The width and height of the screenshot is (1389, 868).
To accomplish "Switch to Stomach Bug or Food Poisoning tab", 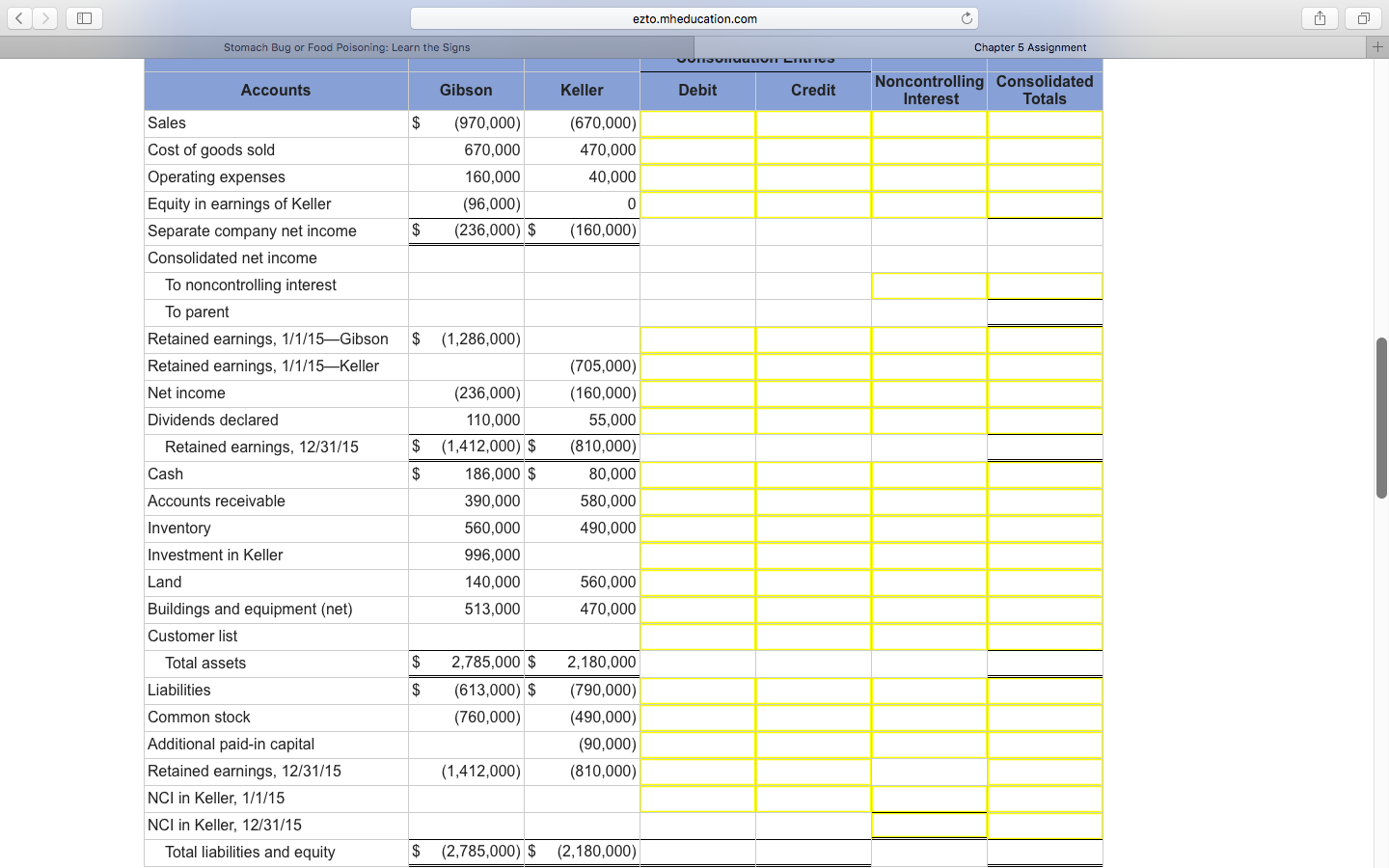I will point(347,47).
